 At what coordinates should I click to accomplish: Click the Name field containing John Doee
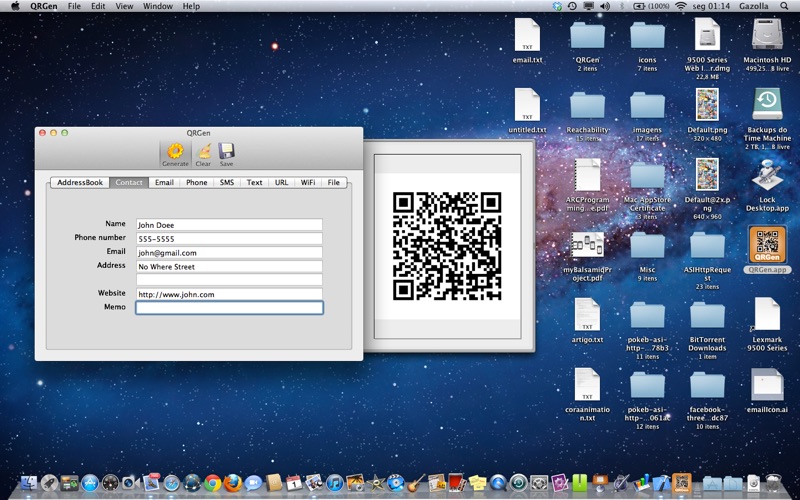pyautogui.click(x=229, y=224)
